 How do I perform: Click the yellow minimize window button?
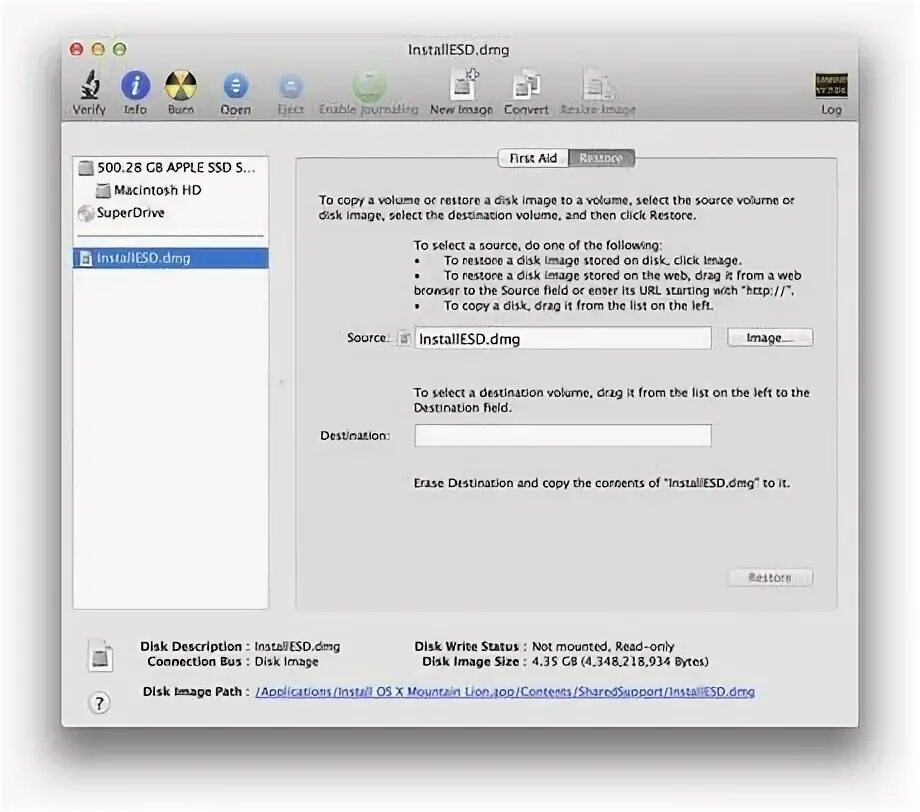point(98,49)
